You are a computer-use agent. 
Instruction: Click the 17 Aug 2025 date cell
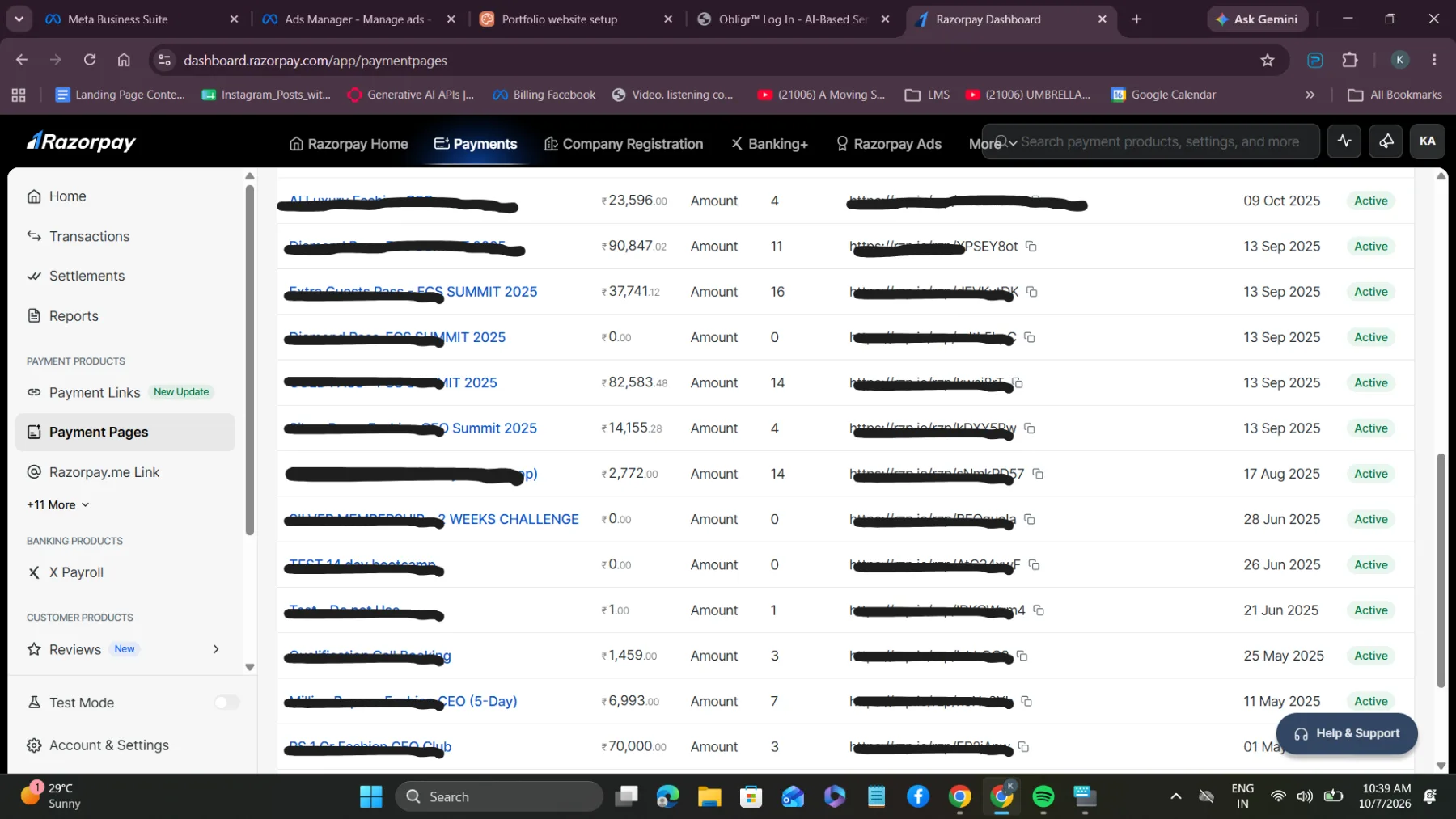tap(1281, 474)
